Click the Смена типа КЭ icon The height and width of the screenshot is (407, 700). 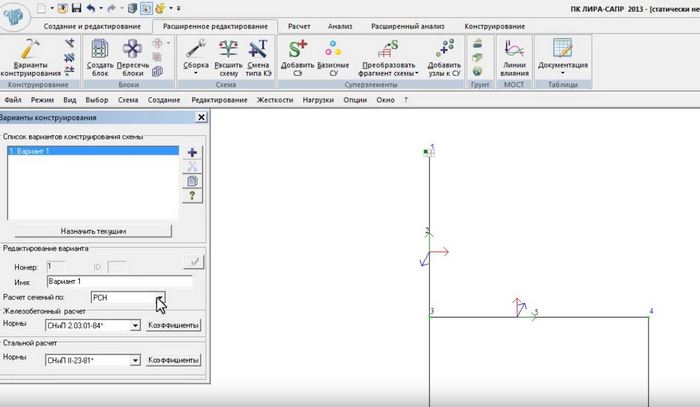point(258,48)
